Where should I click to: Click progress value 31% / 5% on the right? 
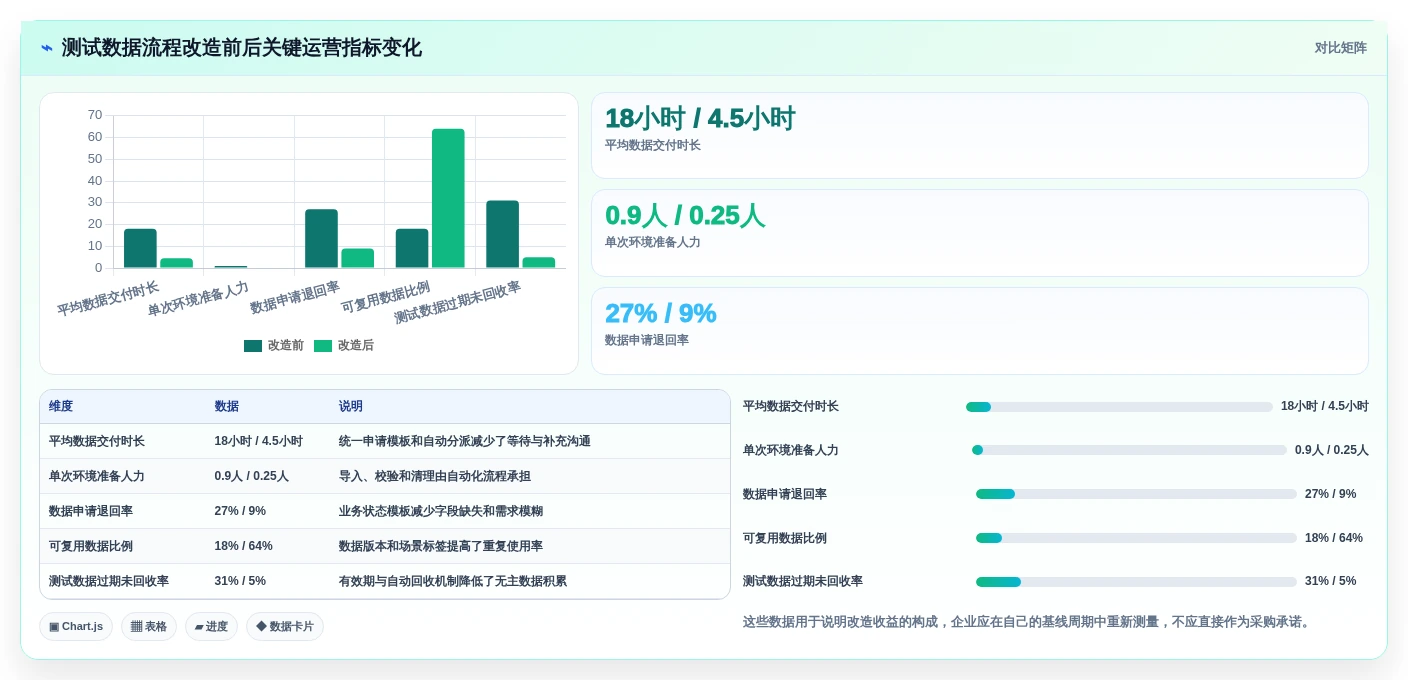click(1331, 581)
